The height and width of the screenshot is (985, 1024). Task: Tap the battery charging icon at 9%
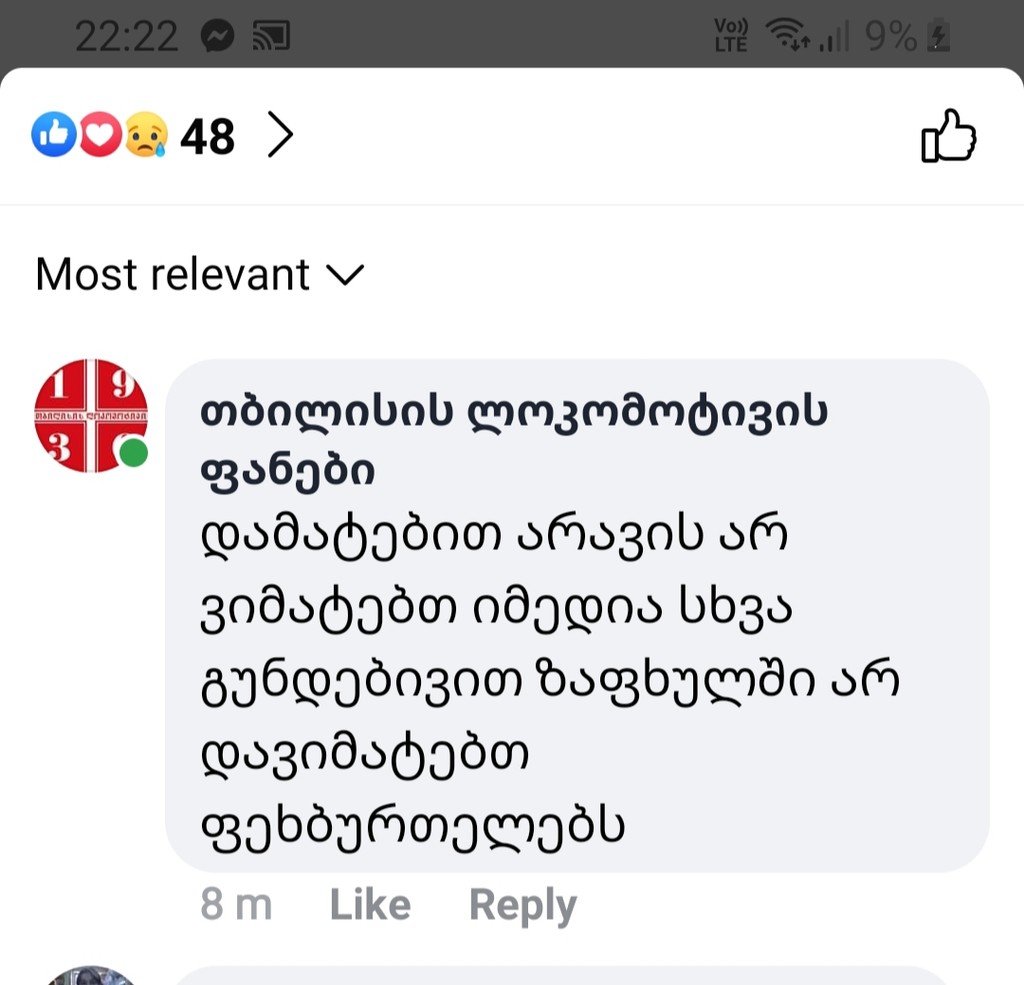coord(939,35)
